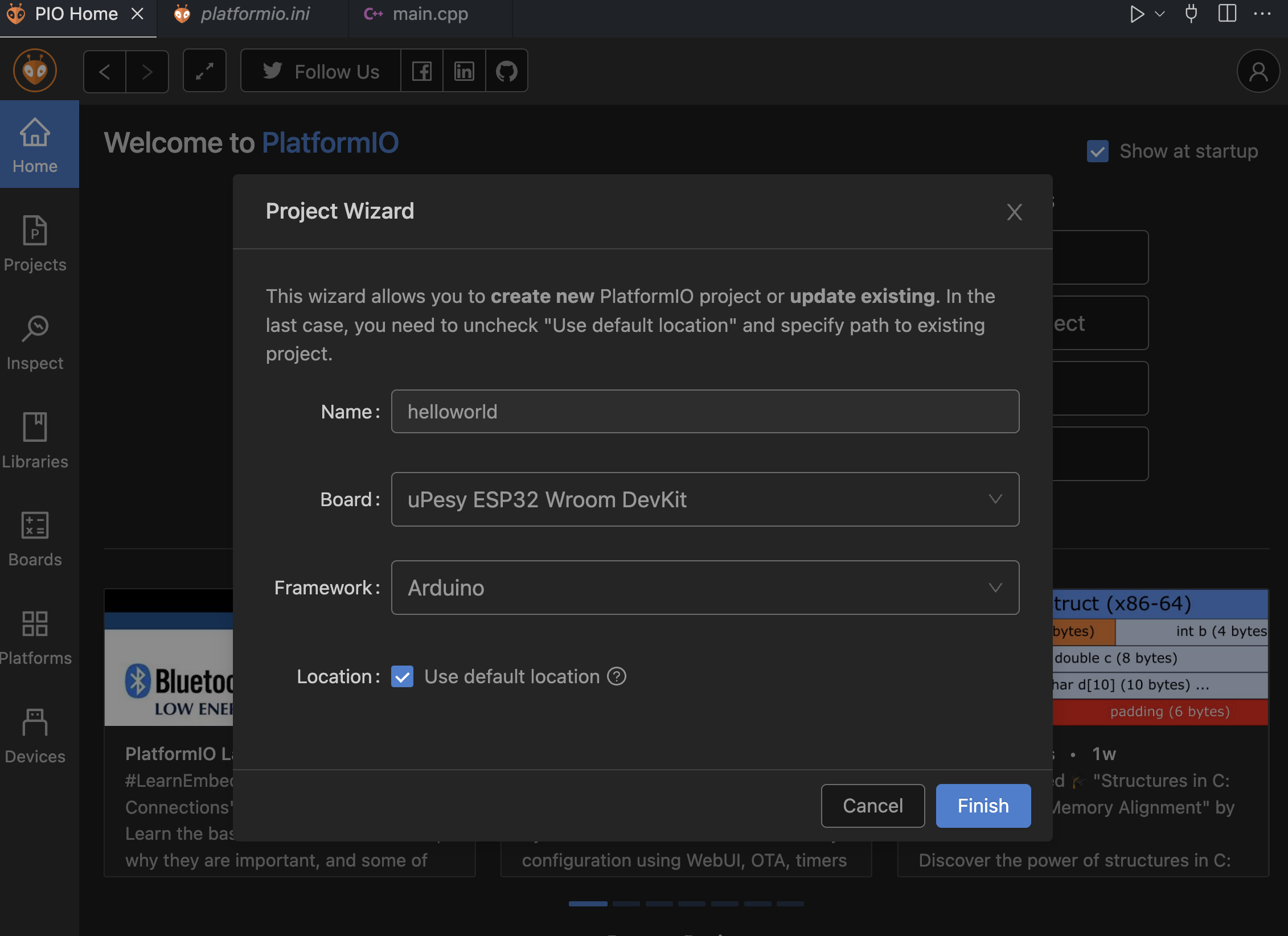The image size is (1288, 936).
Task: Open the Projects sidebar section
Action: click(35, 244)
